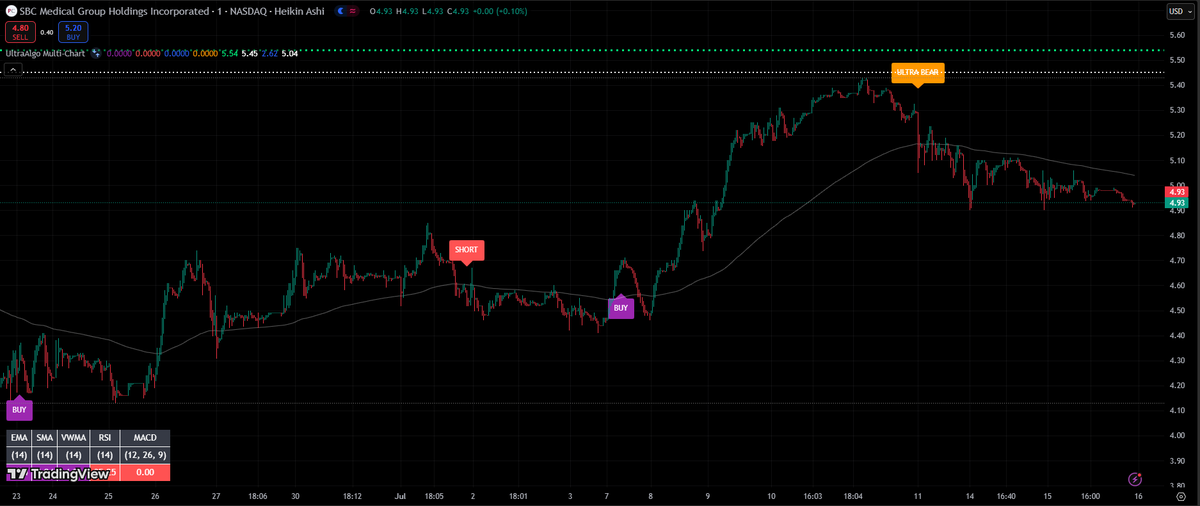Click the TradingView logo watermark link
Viewport: 1200px width, 506px height.
[58, 474]
